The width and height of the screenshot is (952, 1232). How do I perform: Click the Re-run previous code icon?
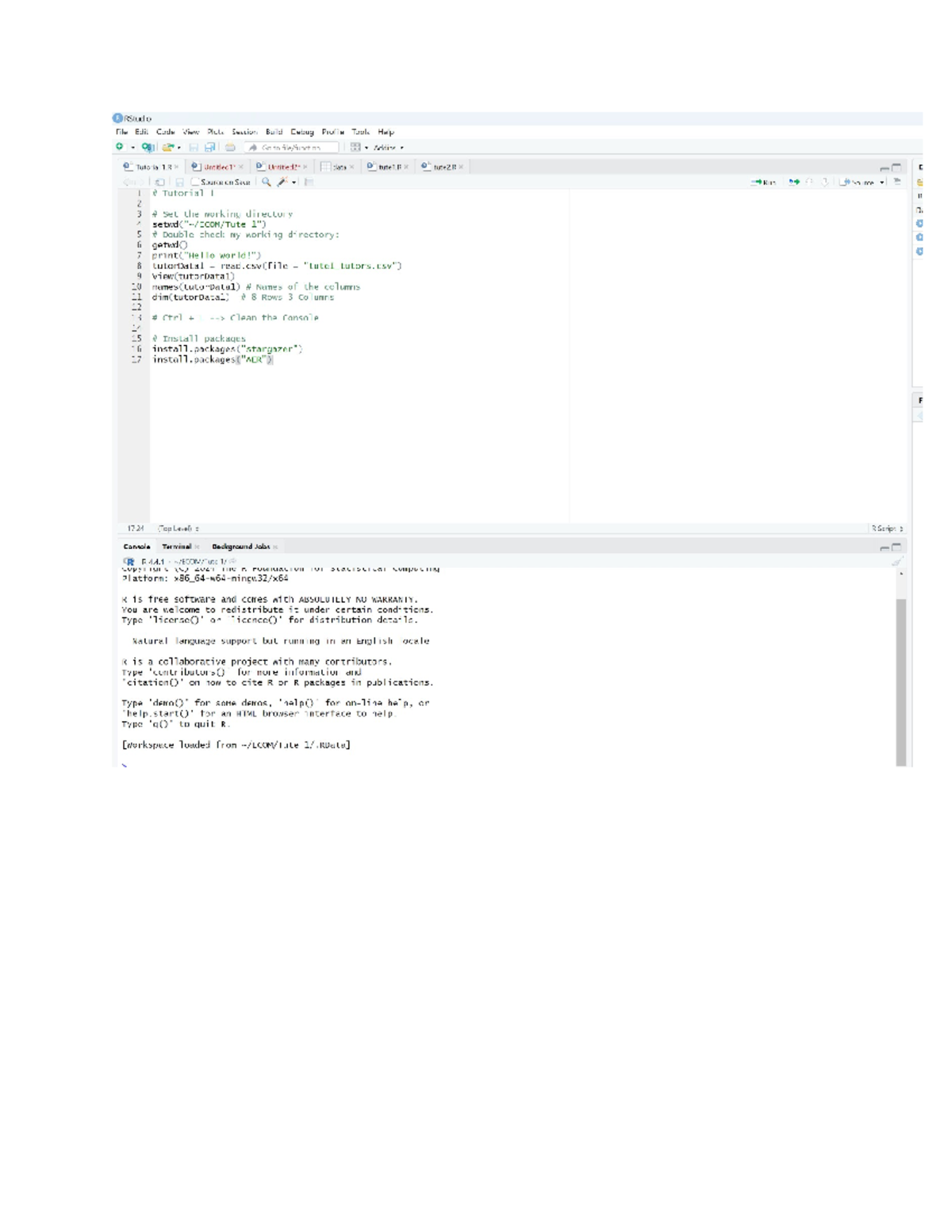click(793, 182)
